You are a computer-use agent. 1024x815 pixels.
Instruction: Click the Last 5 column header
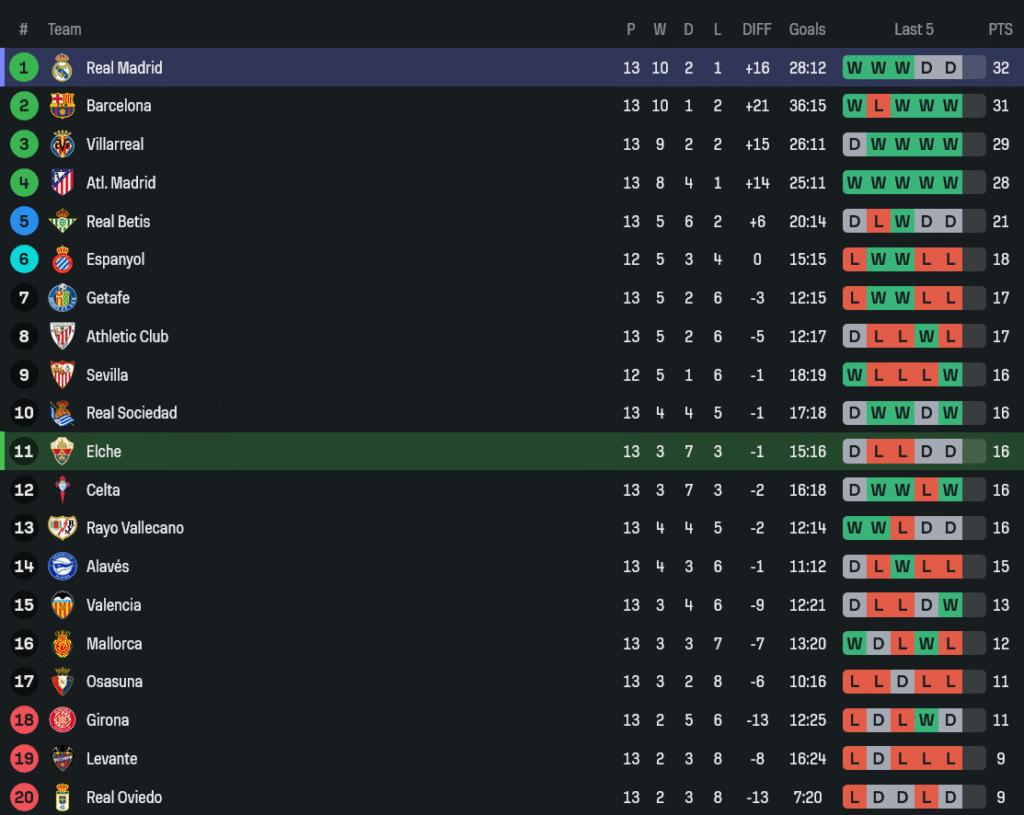(x=914, y=30)
